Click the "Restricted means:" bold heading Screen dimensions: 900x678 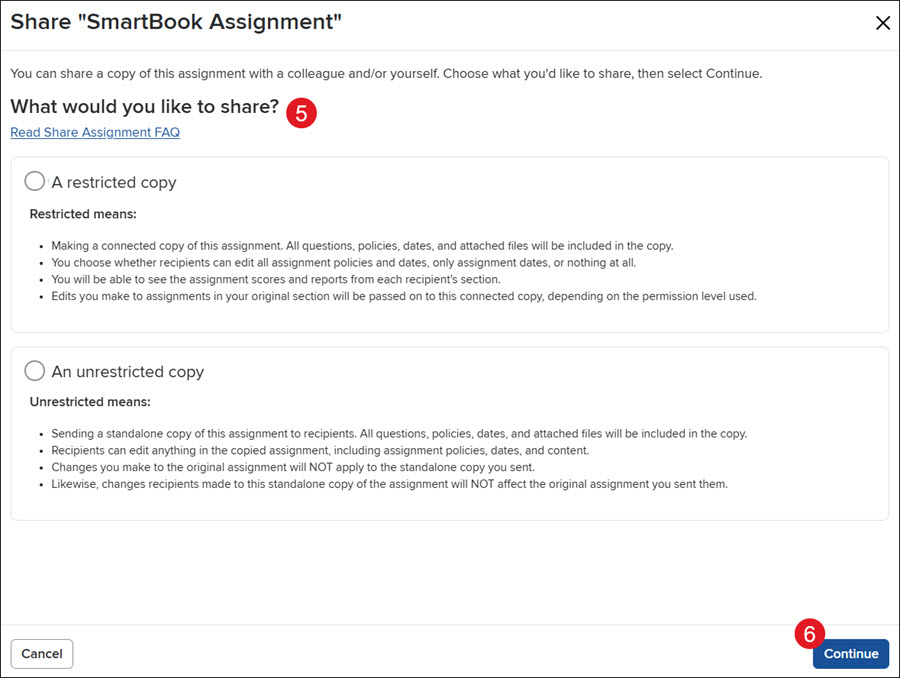83,214
